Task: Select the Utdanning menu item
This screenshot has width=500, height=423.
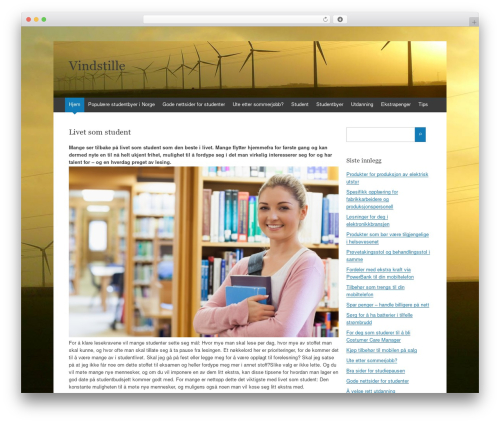Action: (x=362, y=104)
